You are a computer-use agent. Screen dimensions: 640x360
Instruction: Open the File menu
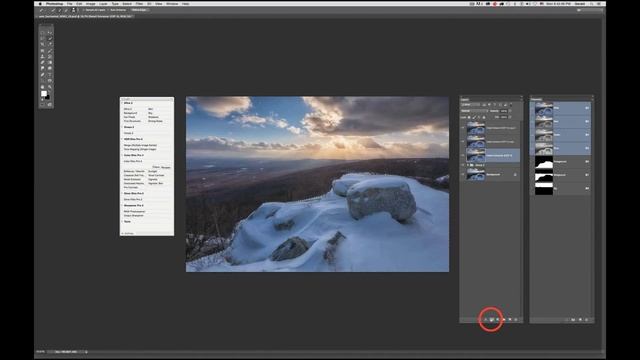(x=70, y=4)
